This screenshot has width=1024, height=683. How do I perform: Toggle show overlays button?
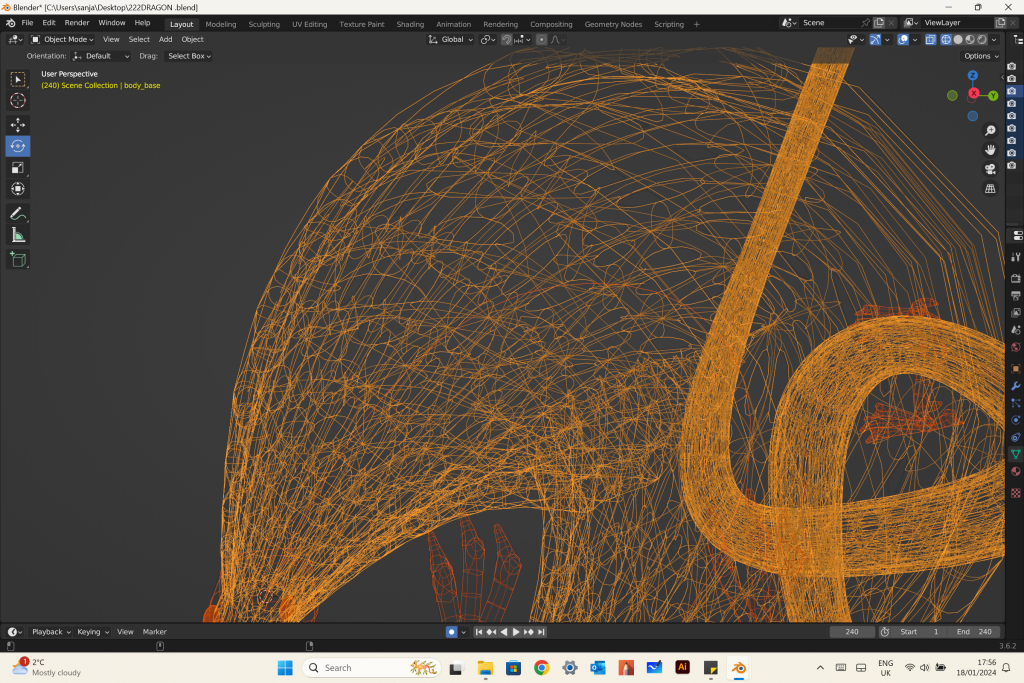coord(903,40)
